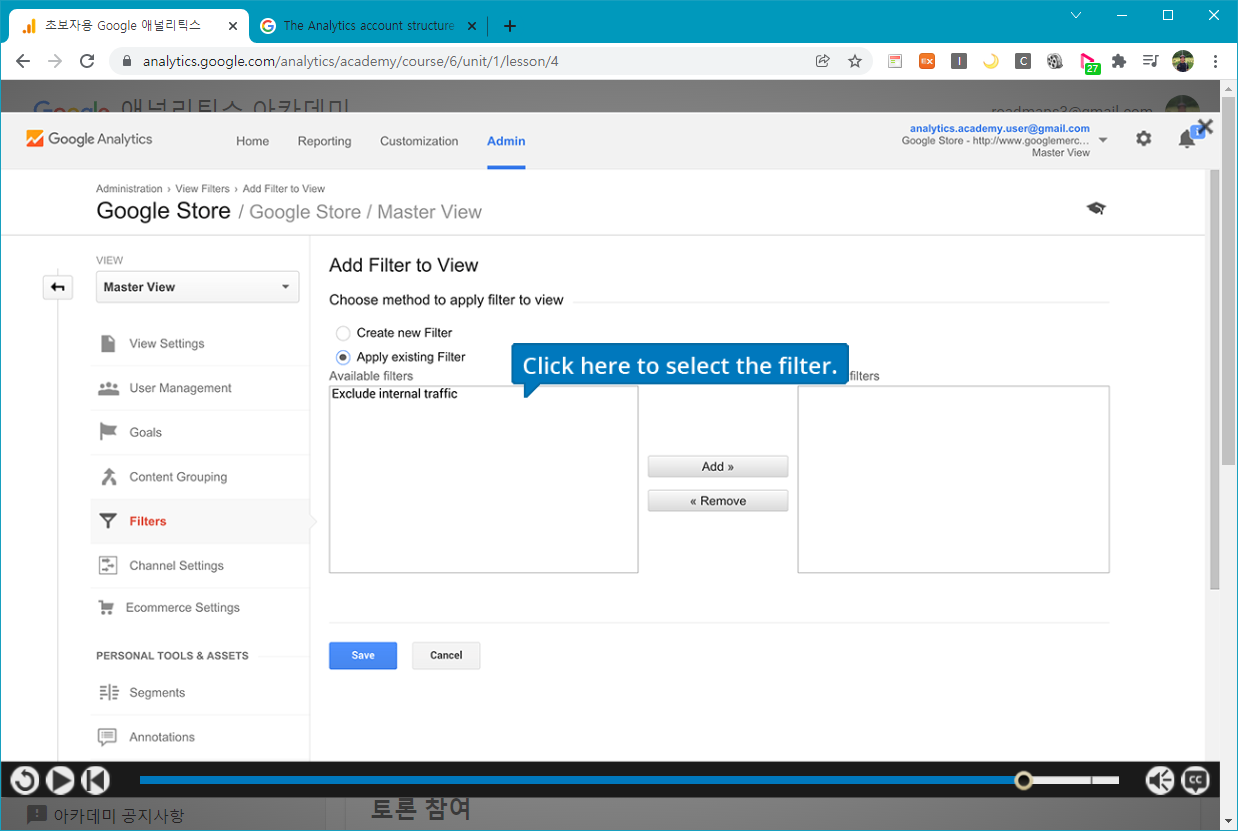
Task: Click the User Management people icon
Action: pos(108,388)
